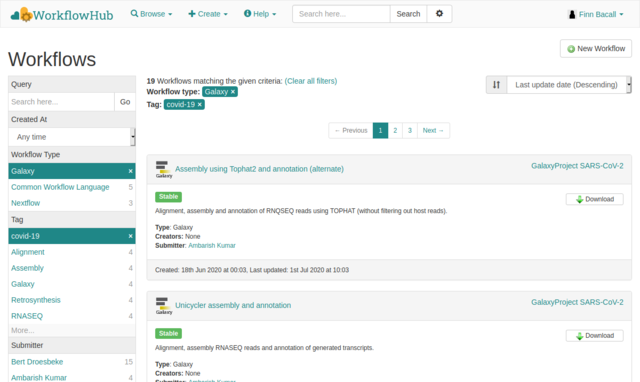Viewport: 640px width, 382px height.
Task: Click the New Workflow button
Action: tap(596, 49)
